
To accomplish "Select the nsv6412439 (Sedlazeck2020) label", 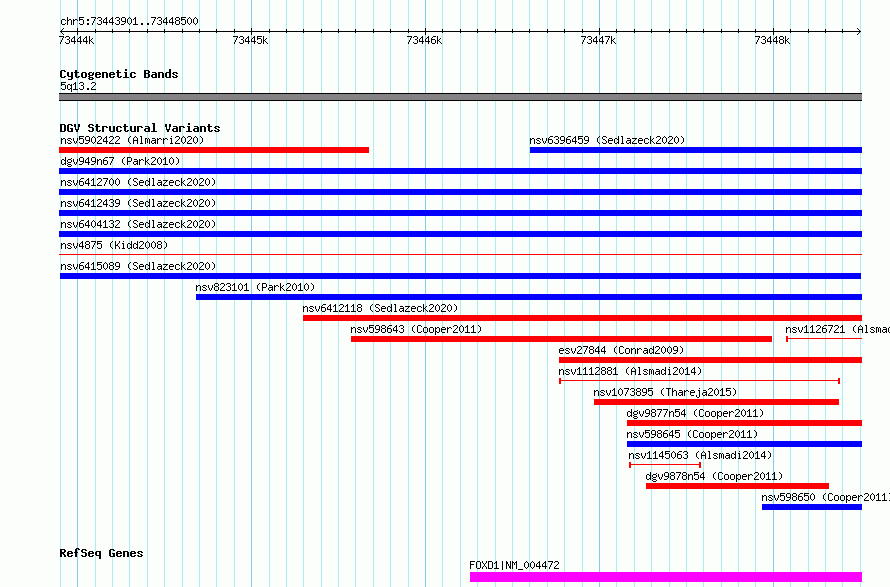I will pos(138,203).
